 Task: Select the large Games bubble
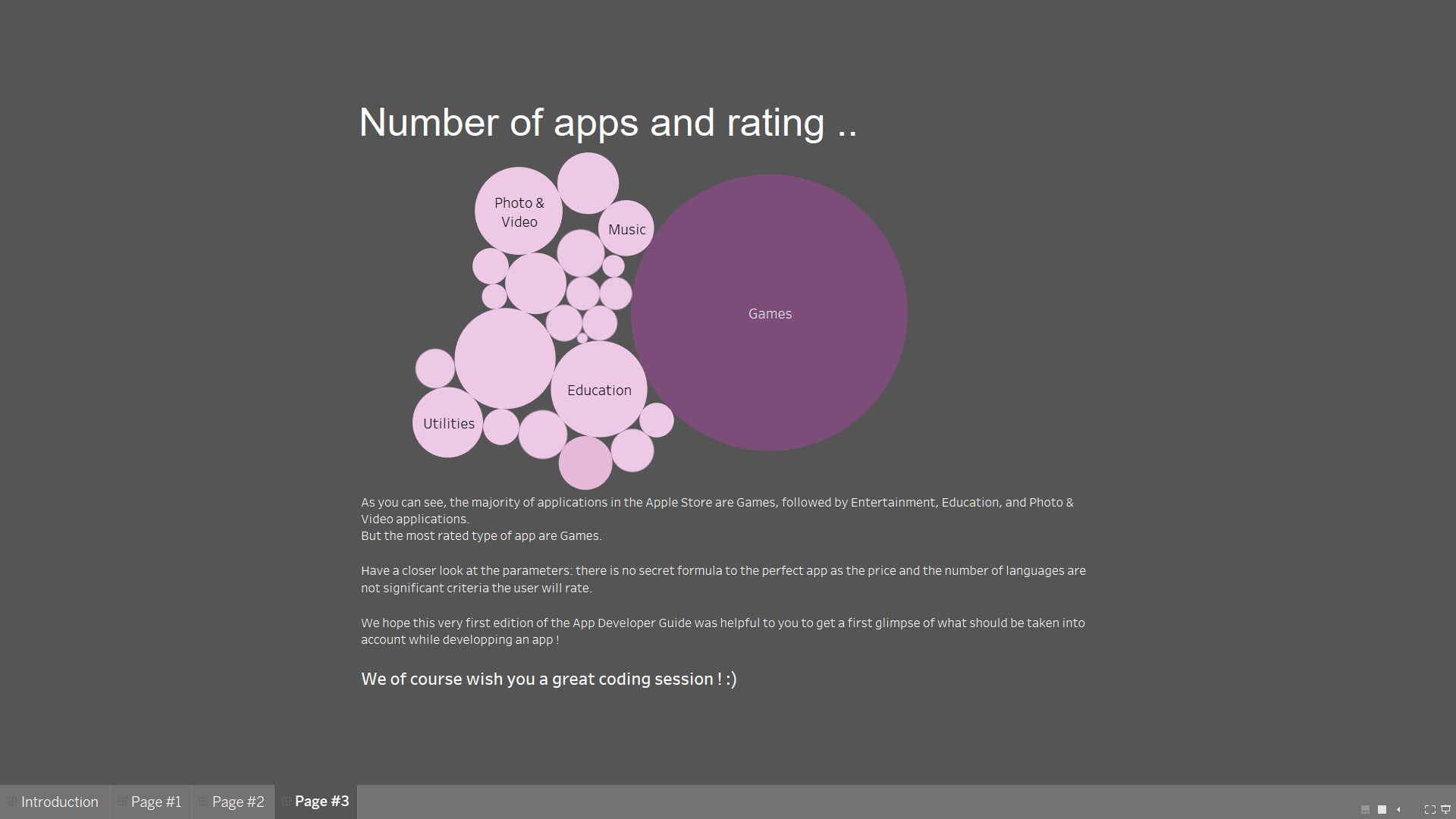[769, 313]
